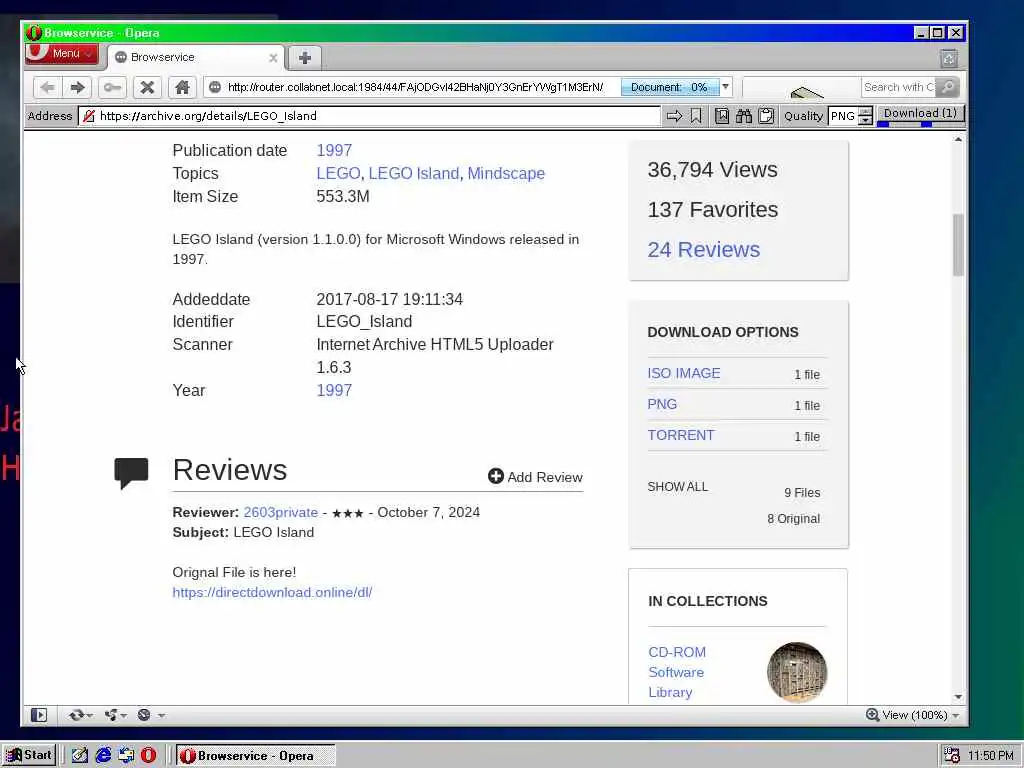
Task: Open the directdownload.online link
Action: point(272,592)
